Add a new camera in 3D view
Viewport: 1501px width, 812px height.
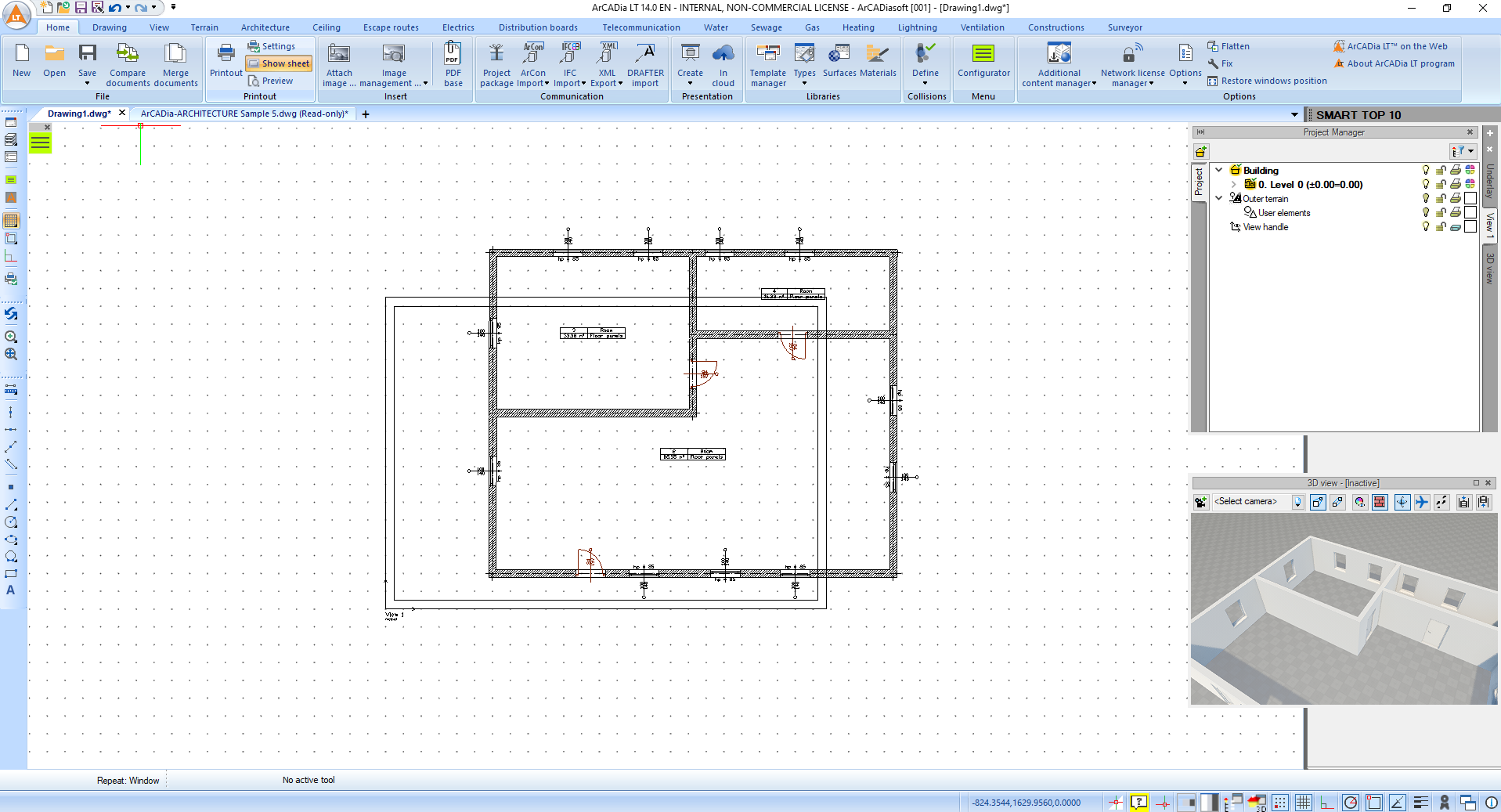coord(1200,503)
